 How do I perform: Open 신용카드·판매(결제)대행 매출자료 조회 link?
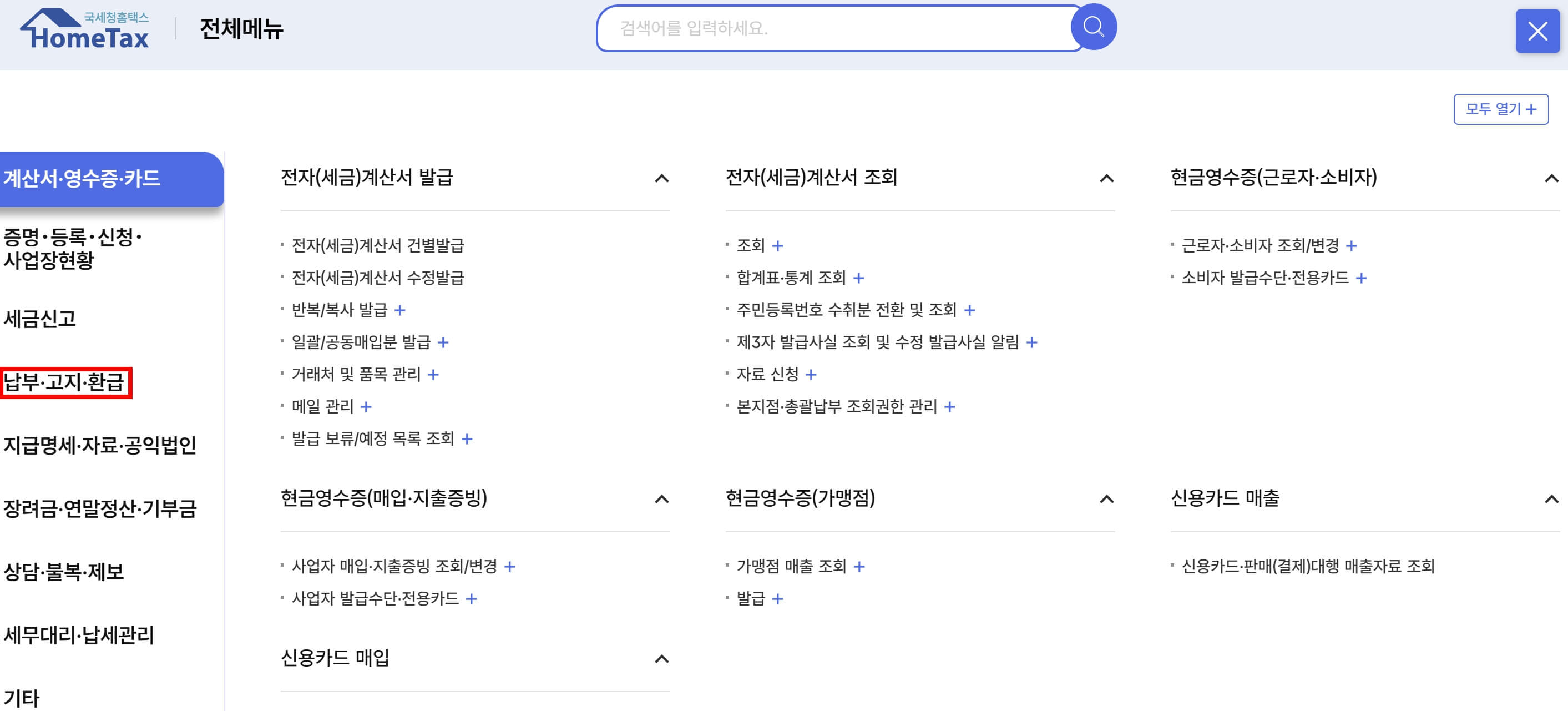click(x=1307, y=566)
